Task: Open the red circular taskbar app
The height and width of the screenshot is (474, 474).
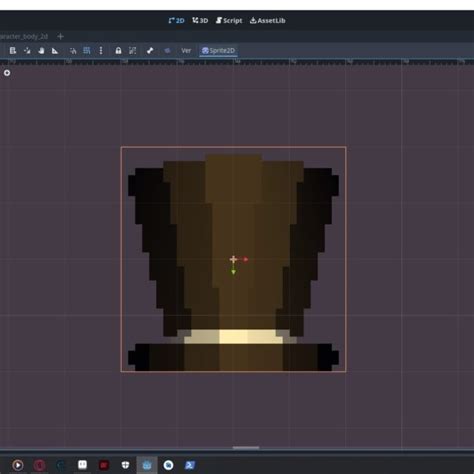Action: point(39,465)
